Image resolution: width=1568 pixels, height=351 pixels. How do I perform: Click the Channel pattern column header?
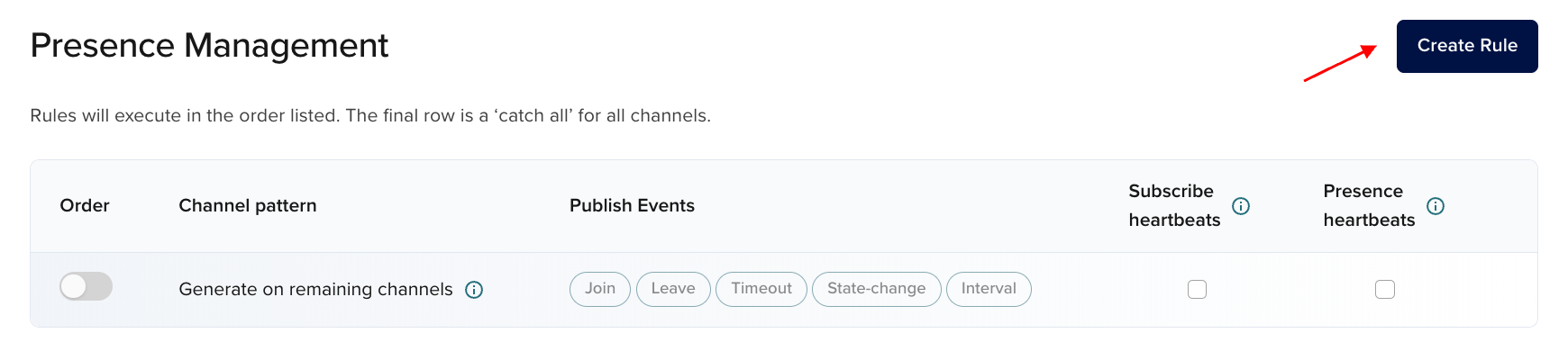pyautogui.click(x=248, y=205)
